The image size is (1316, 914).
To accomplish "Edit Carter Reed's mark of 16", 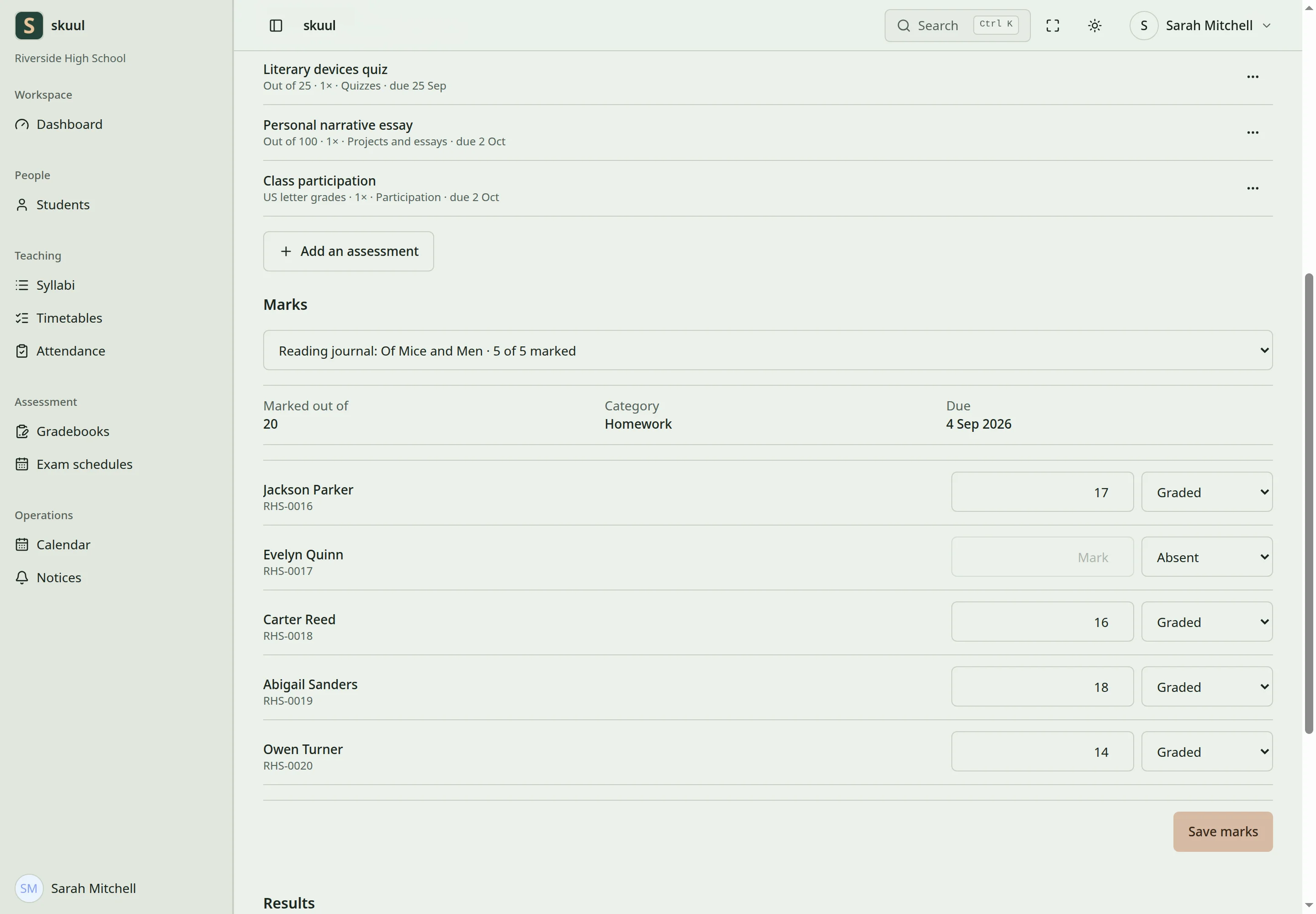I will (1042, 622).
